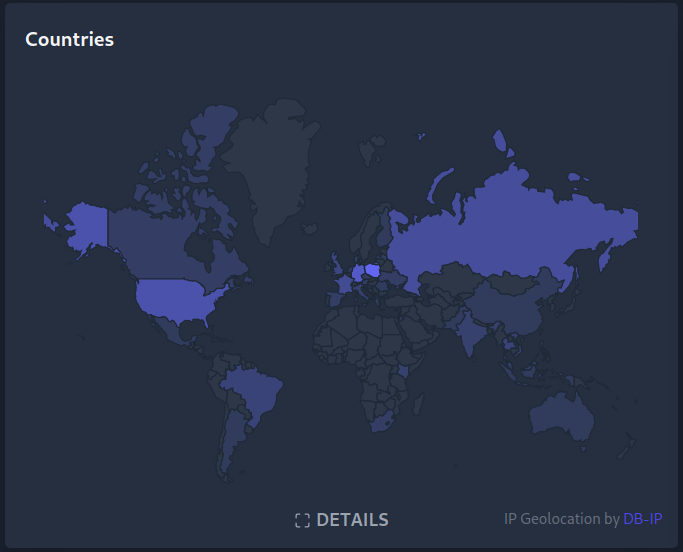Screen dimensions: 683x552
Task: Select Germany on the countries map
Action: pos(358,273)
